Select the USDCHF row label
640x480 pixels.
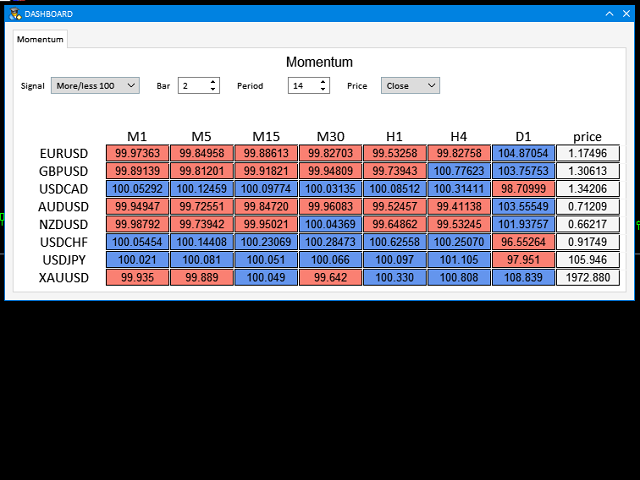(64, 242)
